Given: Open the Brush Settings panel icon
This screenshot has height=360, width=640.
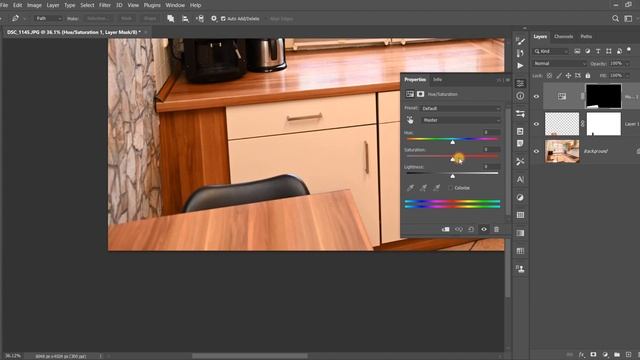Looking at the screenshot, I should click(x=520, y=41).
